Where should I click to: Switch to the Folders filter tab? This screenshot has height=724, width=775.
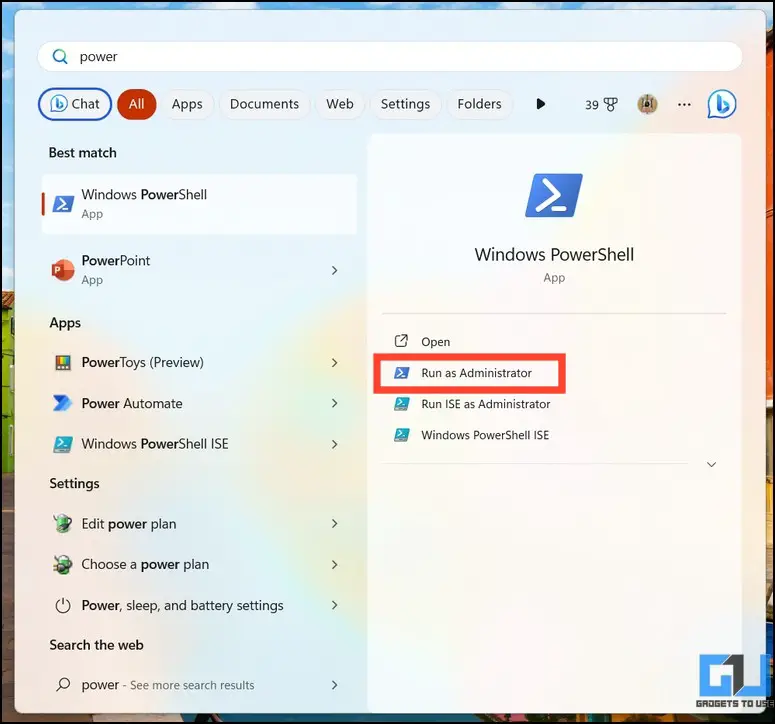pyautogui.click(x=479, y=104)
